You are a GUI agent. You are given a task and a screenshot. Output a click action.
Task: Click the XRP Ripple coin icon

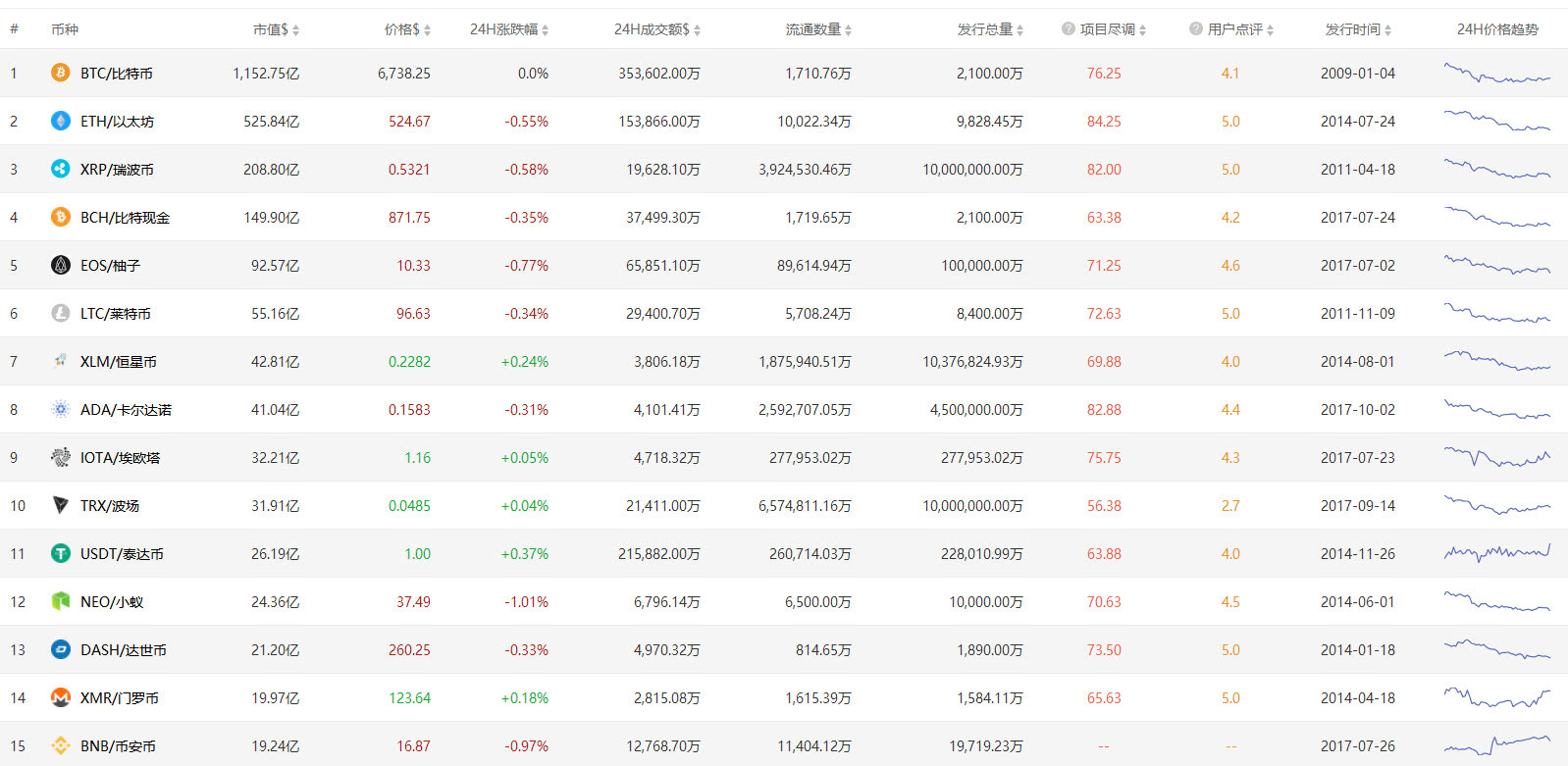pos(61,169)
